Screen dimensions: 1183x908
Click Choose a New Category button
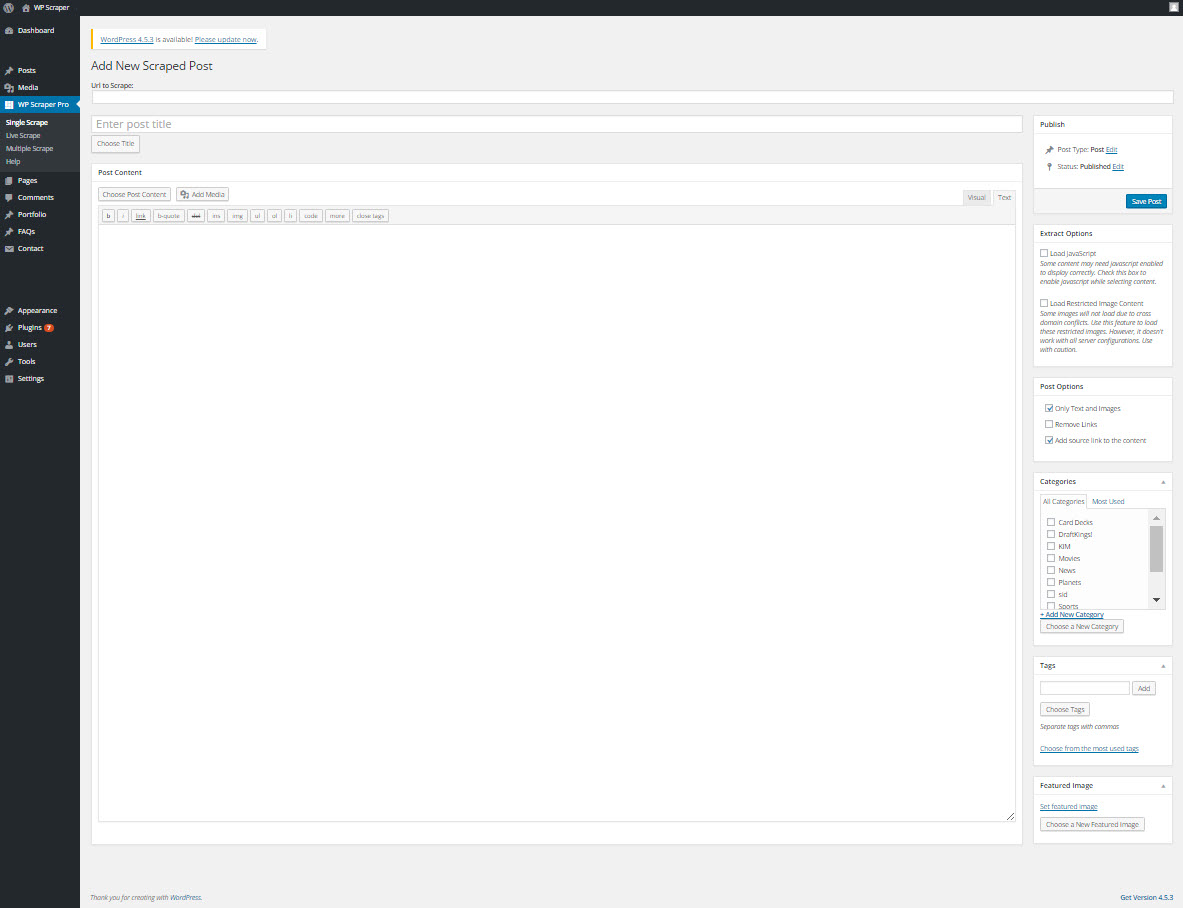pos(1082,627)
